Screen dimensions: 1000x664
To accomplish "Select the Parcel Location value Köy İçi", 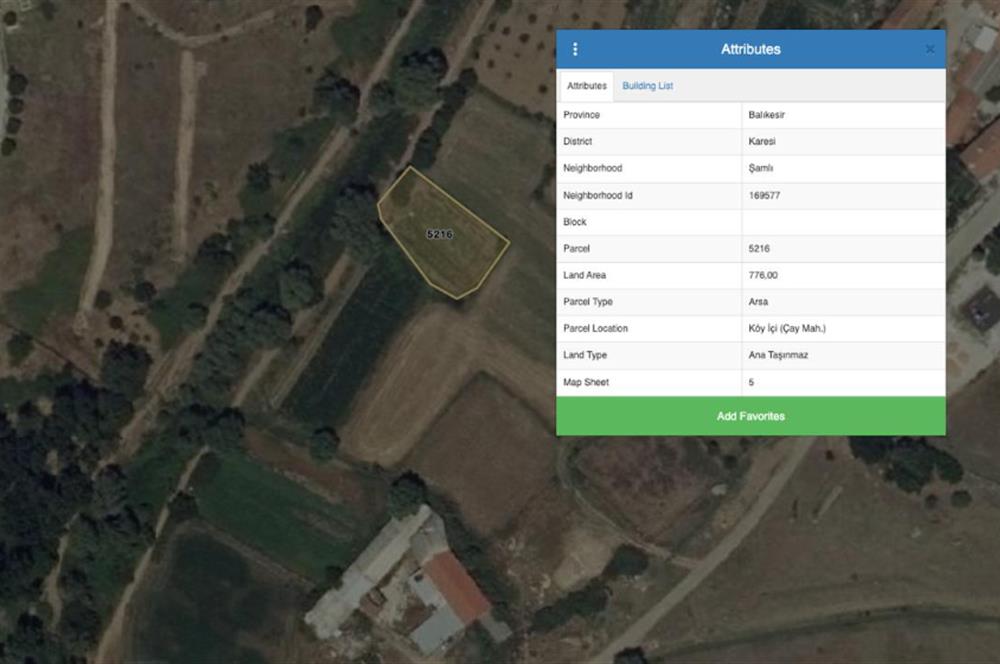I will [787, 328].
